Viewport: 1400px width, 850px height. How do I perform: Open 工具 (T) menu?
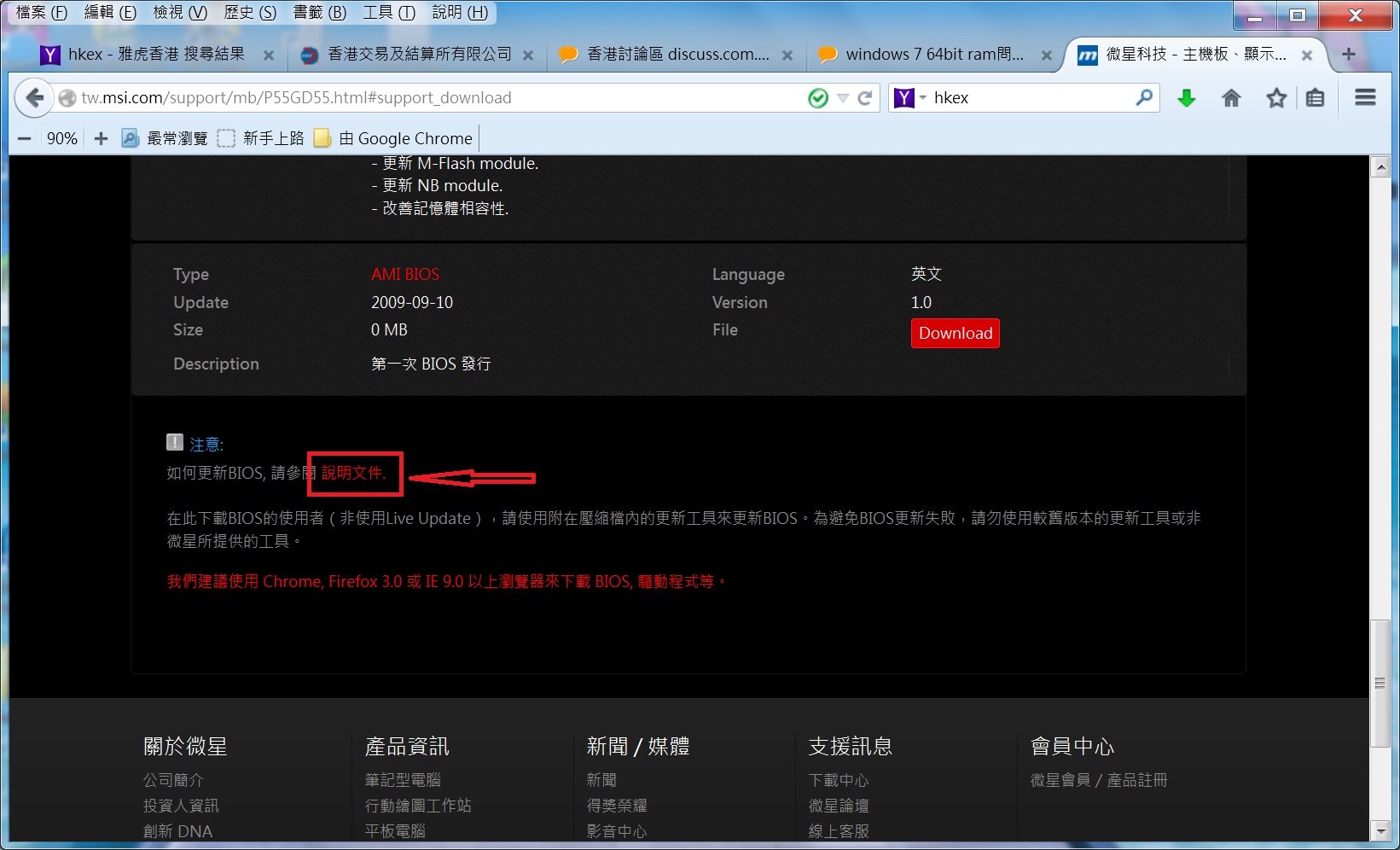pos(389,12)
